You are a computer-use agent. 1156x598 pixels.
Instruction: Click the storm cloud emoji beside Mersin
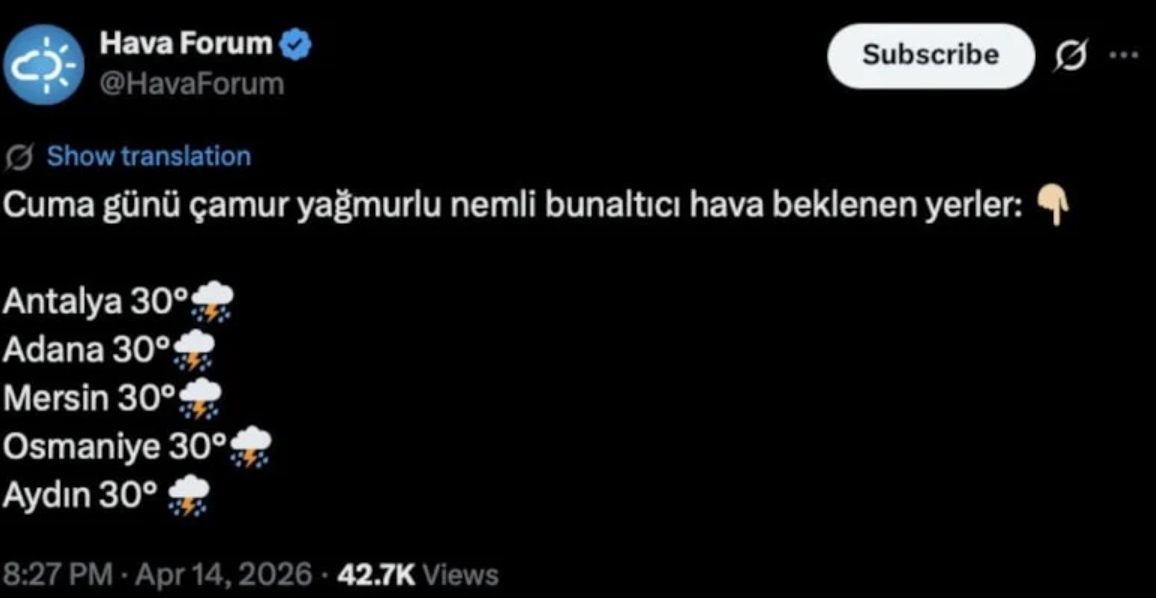[x=200, y=399]
